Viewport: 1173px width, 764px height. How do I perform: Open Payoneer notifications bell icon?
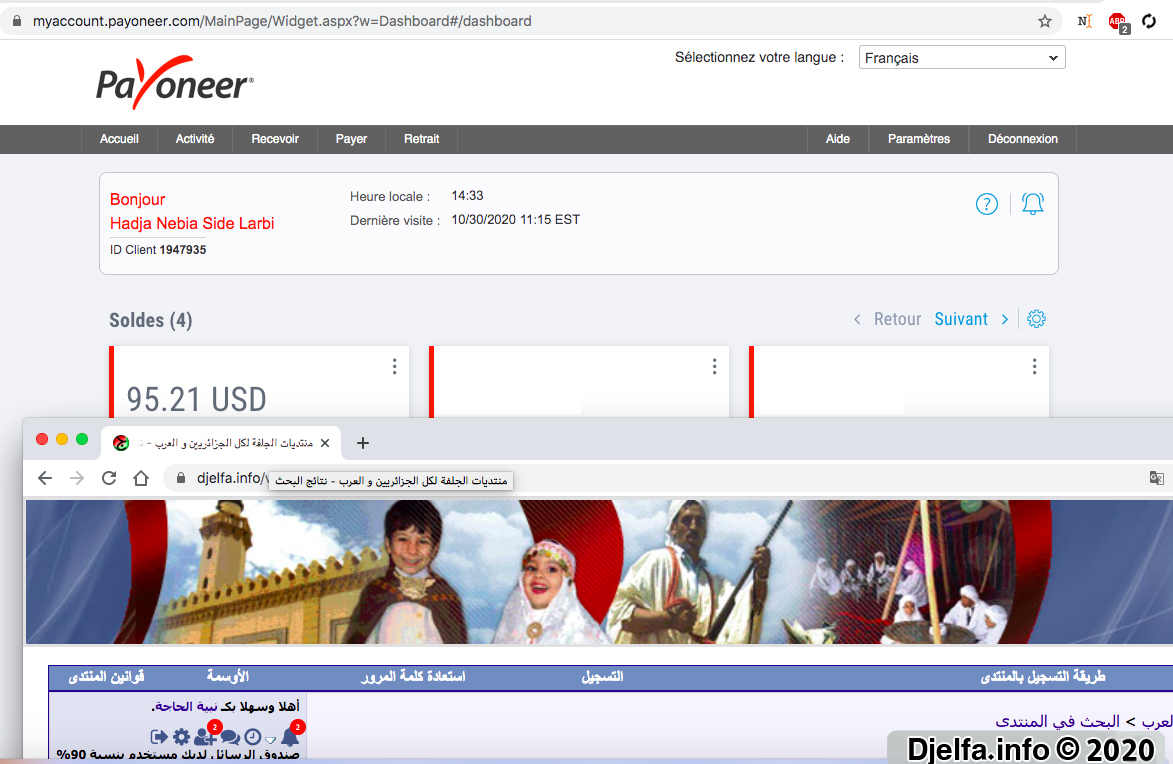(1033, 204)
